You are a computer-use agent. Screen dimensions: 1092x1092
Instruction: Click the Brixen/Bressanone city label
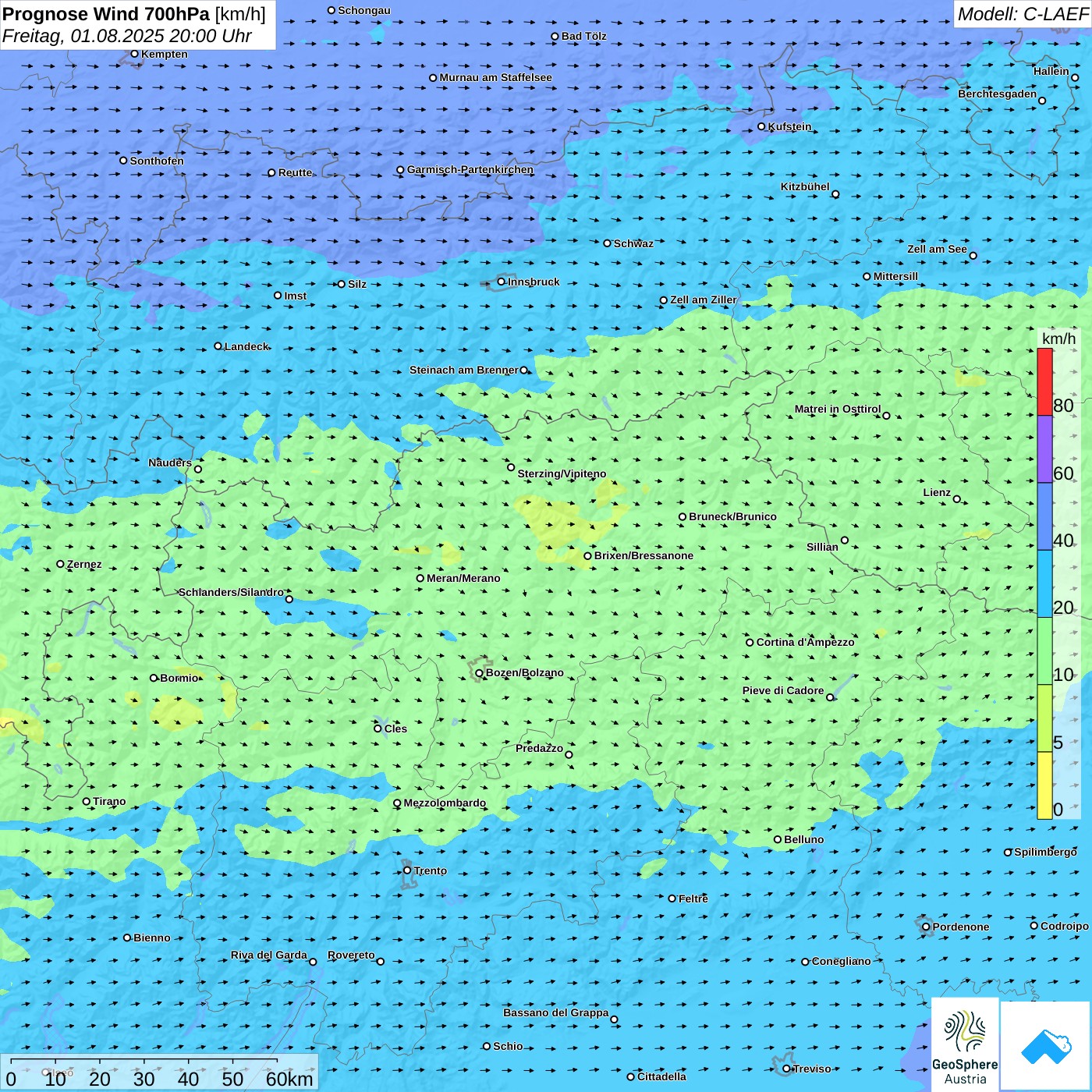643,556
